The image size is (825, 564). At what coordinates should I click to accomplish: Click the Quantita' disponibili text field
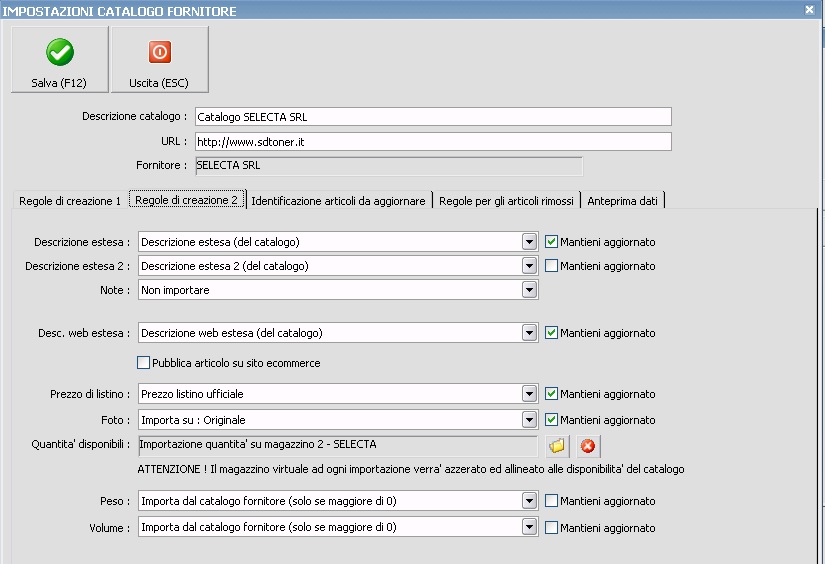[338, 446]
